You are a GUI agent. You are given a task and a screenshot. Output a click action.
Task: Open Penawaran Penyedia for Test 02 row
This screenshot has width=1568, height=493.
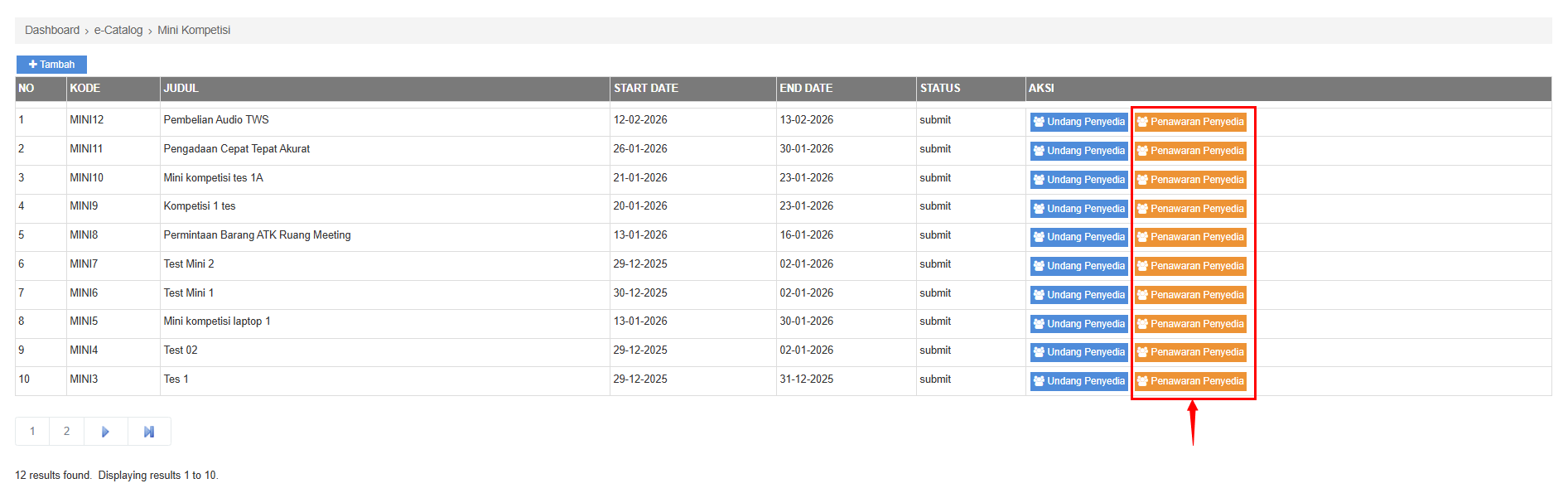pos(1190,352)
